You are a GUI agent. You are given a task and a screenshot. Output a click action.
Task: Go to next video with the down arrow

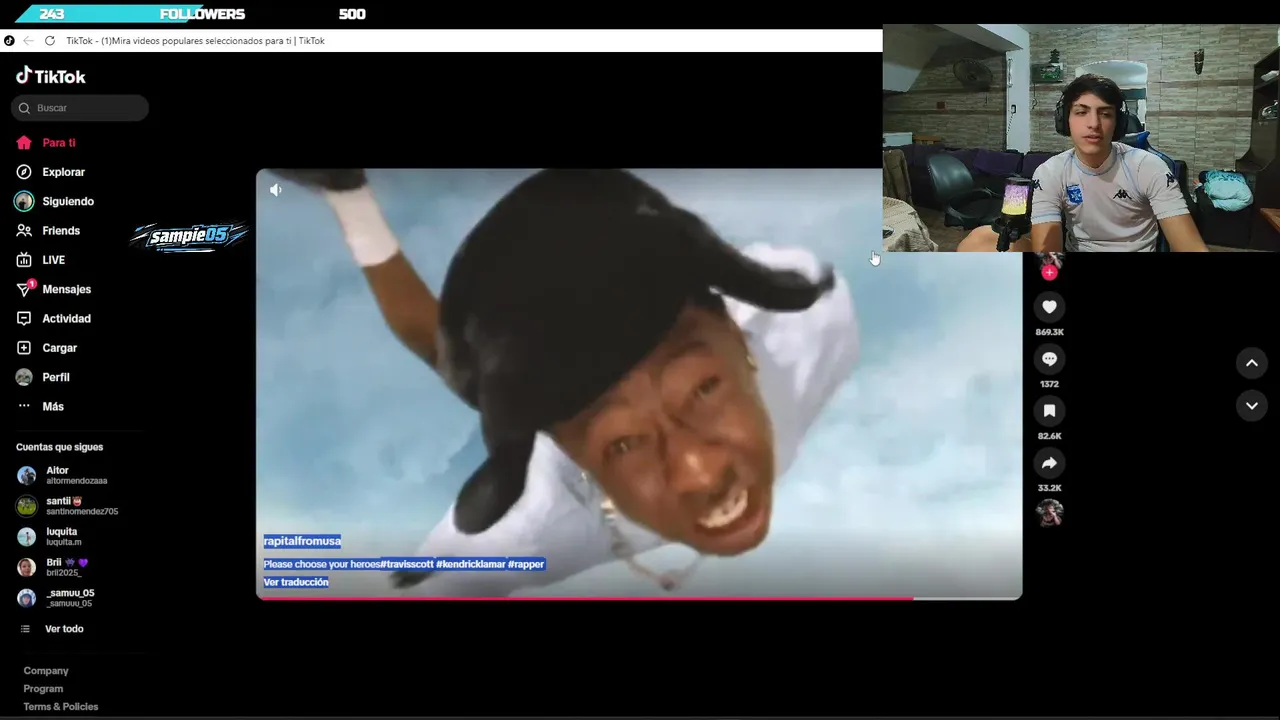[x=1252, y=406]
